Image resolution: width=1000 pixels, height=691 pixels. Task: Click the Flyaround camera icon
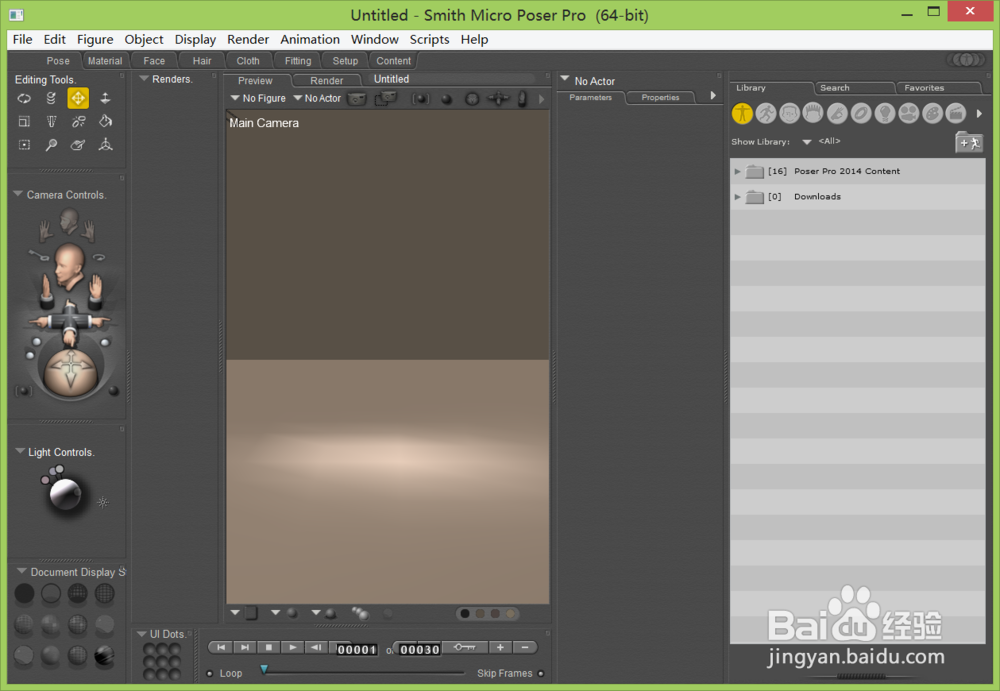point(99,257)
